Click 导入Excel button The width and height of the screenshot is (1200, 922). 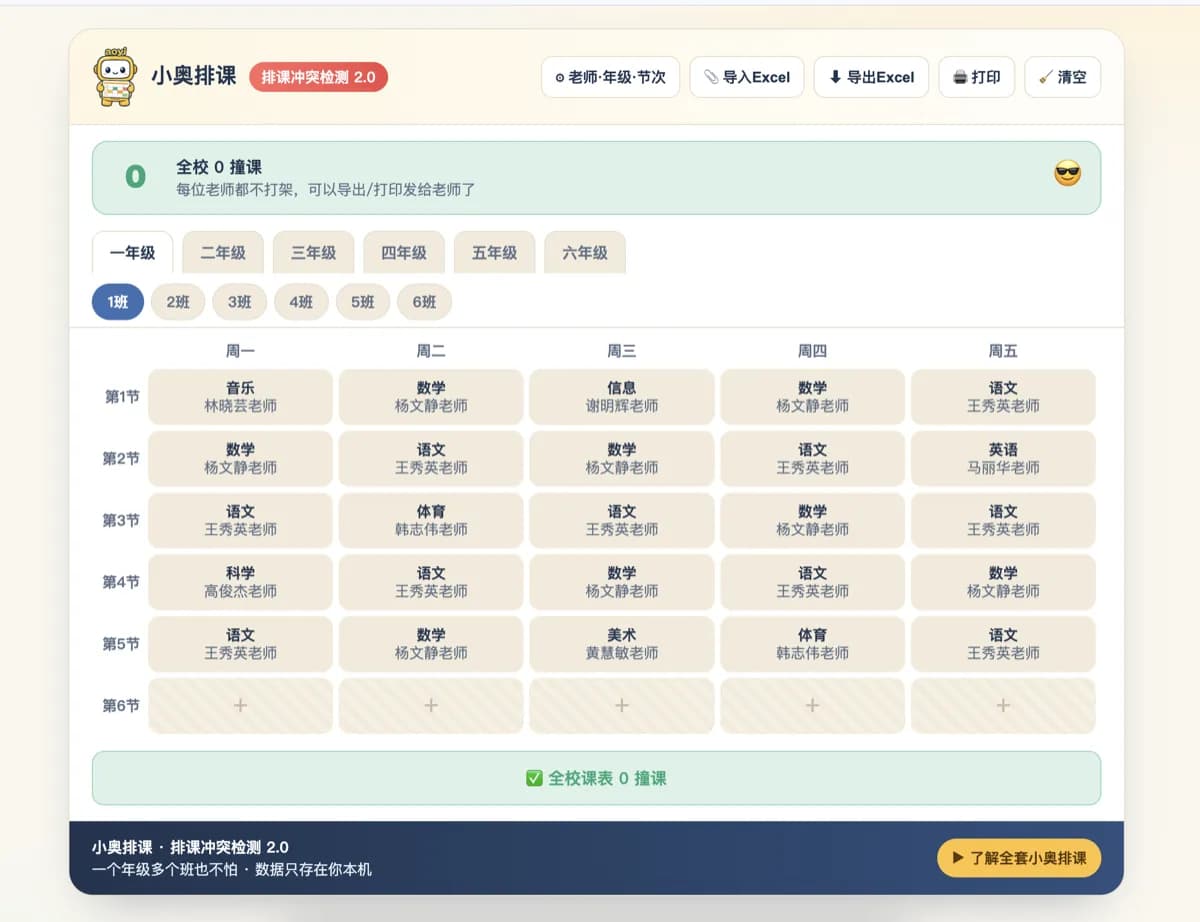click(x=747, y=77)
